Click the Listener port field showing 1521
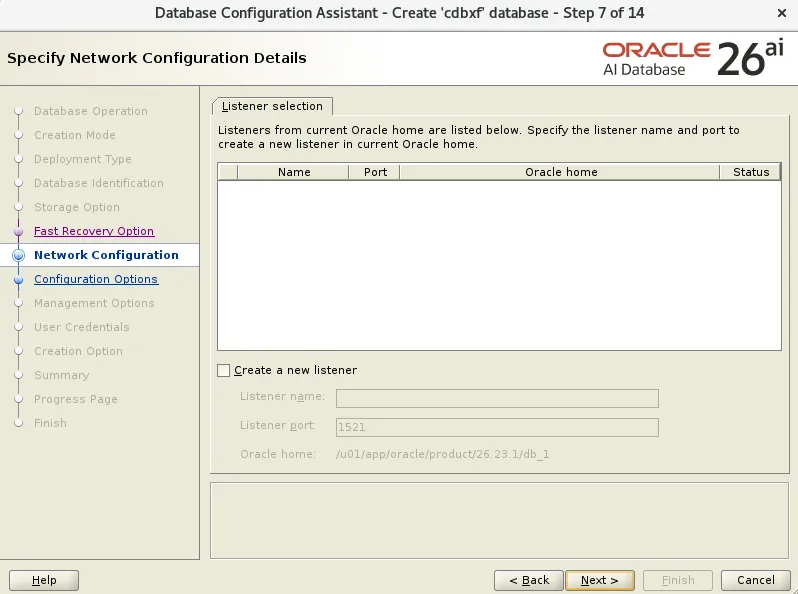Viewport: 798px width, 594px height. 497,427
